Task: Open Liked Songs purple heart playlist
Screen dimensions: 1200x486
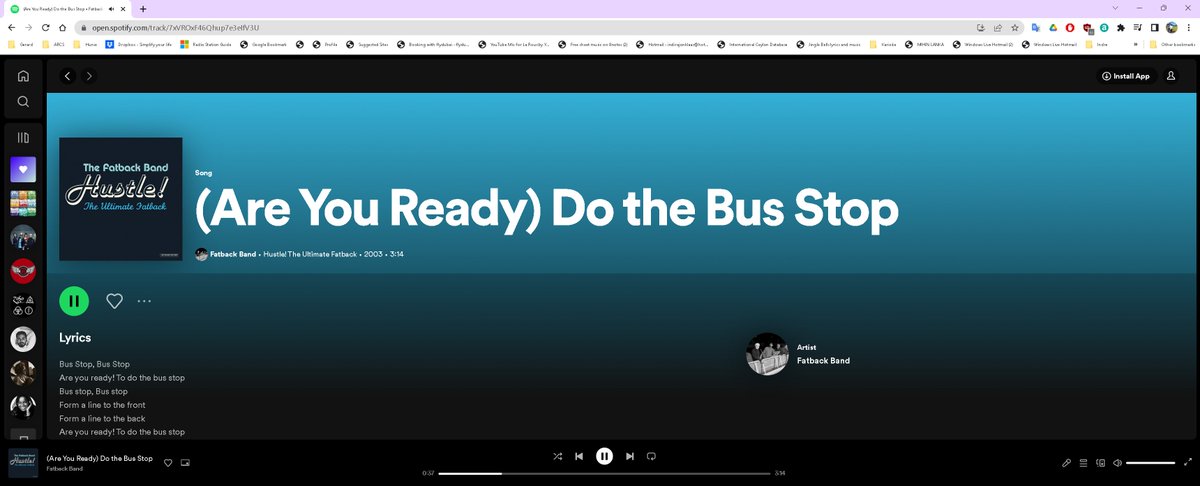Action: (23, 169)
